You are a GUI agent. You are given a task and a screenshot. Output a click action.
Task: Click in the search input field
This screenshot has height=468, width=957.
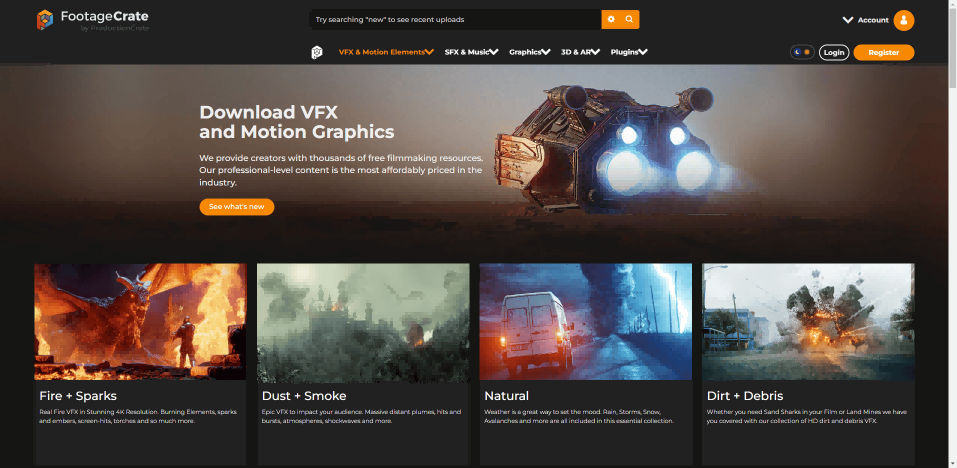coord(455,19)
